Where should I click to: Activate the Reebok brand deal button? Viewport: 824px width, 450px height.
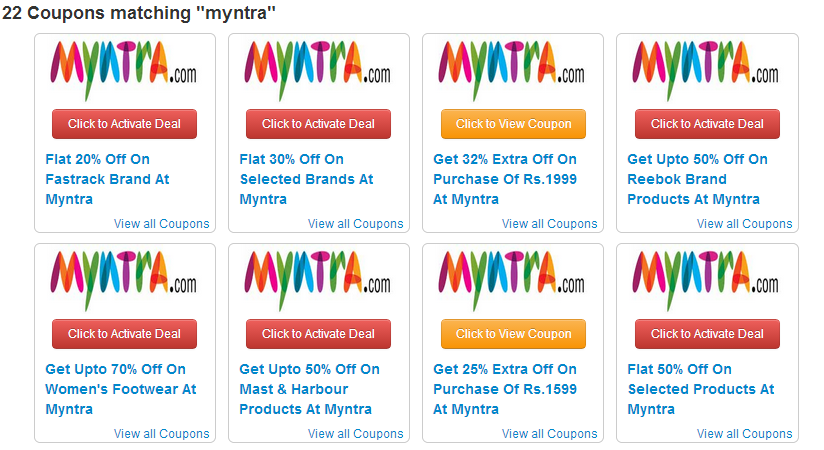click(x=707, y=124)
